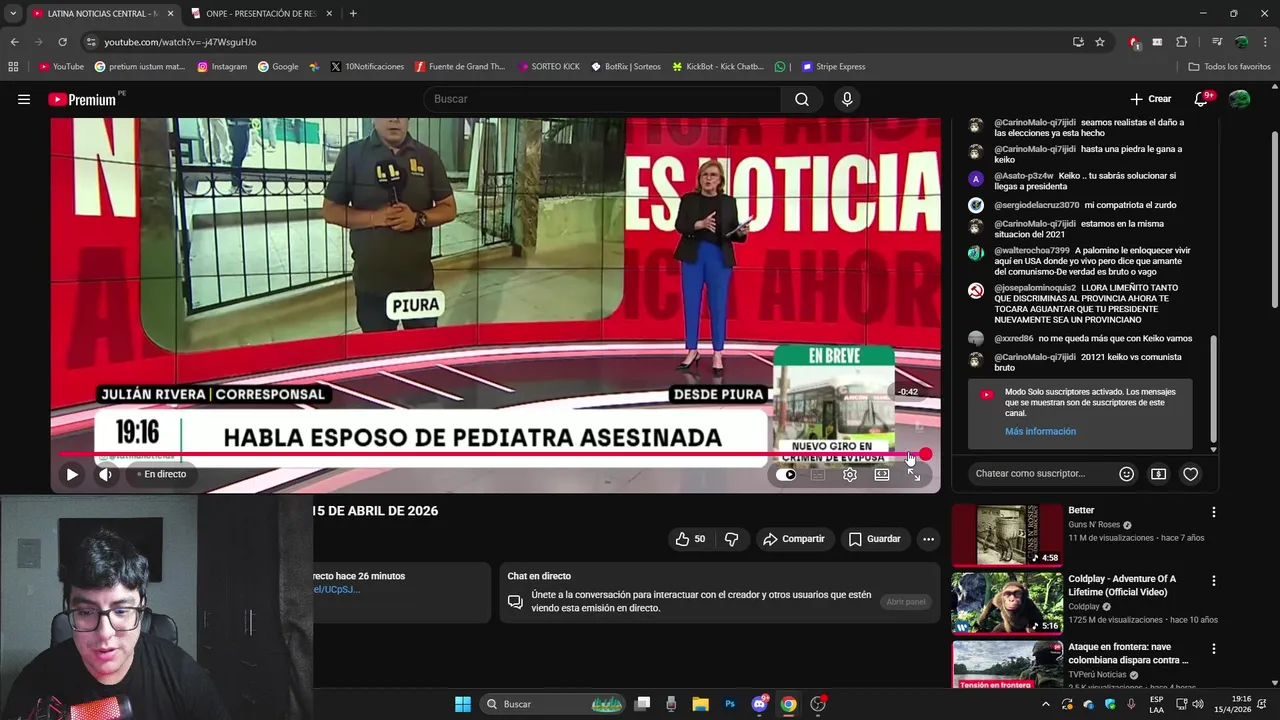Open Photoshop from the taskbar
Viewport: 1280px width, 720px height.
click(x=730, y=704)
